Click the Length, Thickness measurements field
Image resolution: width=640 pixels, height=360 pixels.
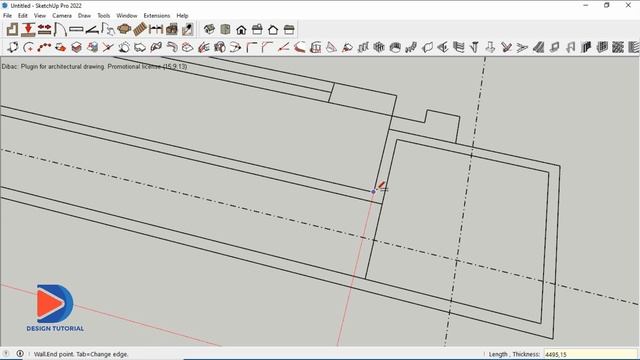click(591, 354)
